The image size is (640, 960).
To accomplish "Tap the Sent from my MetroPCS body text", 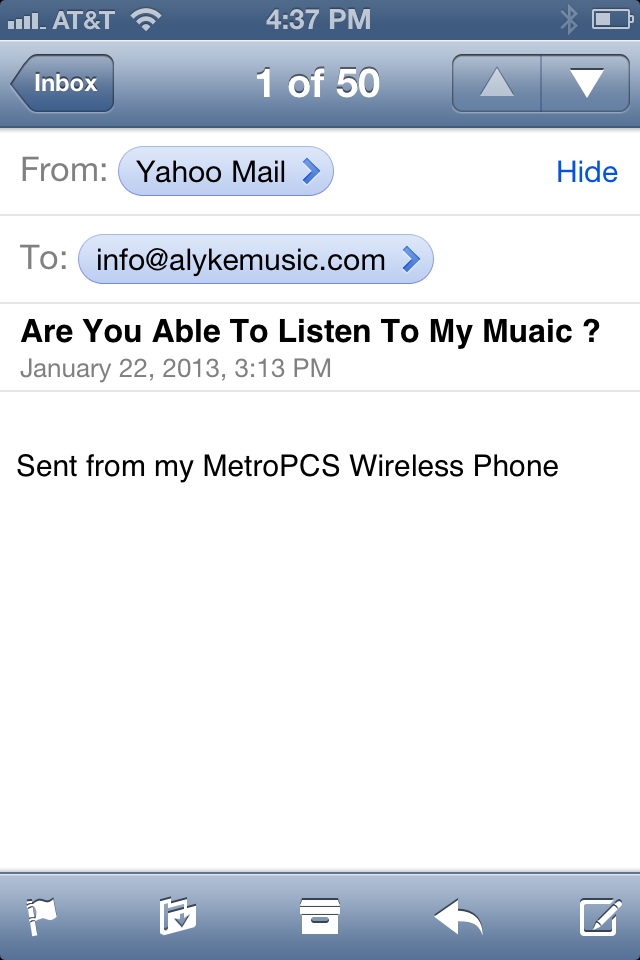I will [x=287, y=466].
